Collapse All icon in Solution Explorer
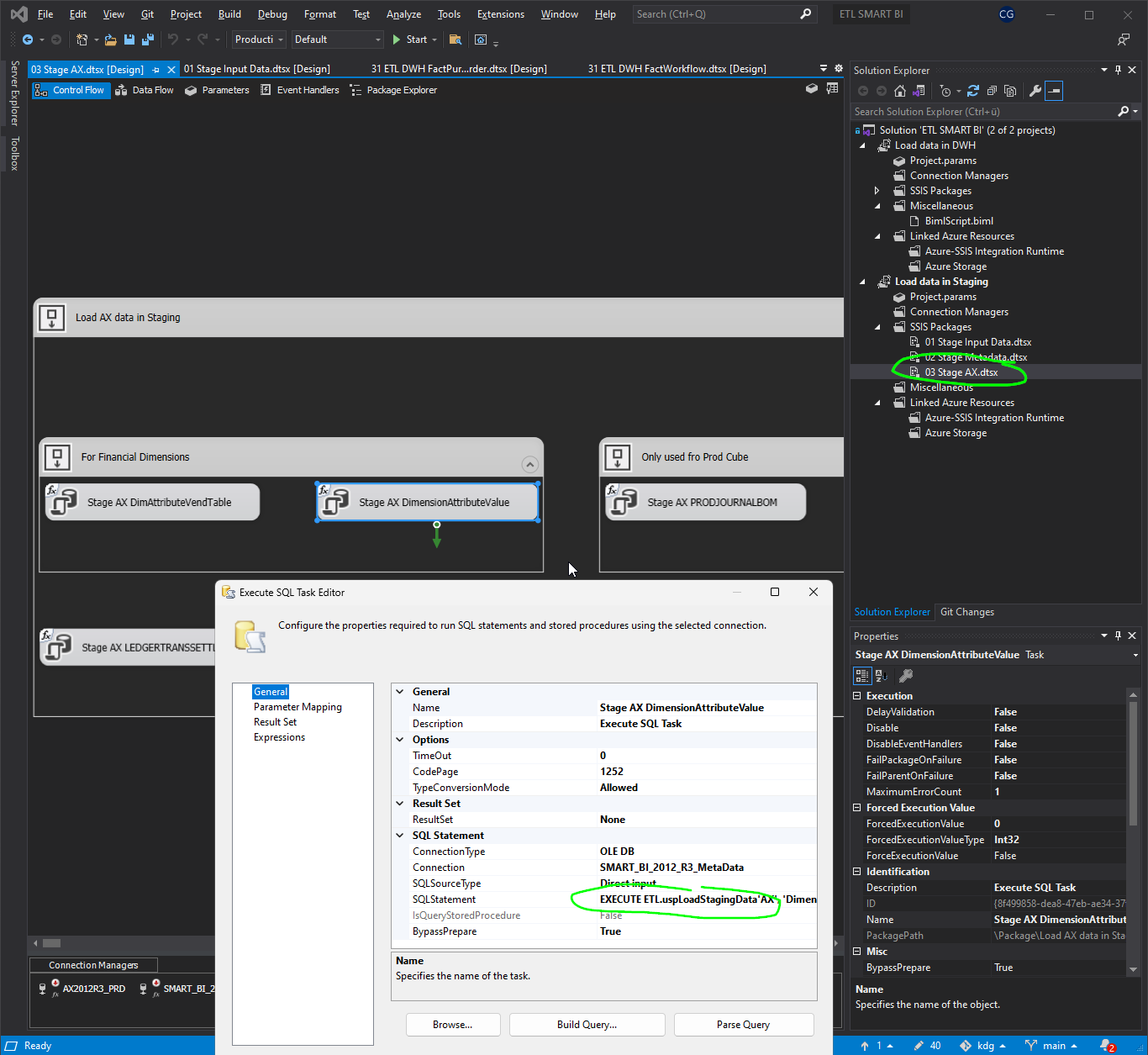This screenshot has width=1148, height=1055. [992, 91]
